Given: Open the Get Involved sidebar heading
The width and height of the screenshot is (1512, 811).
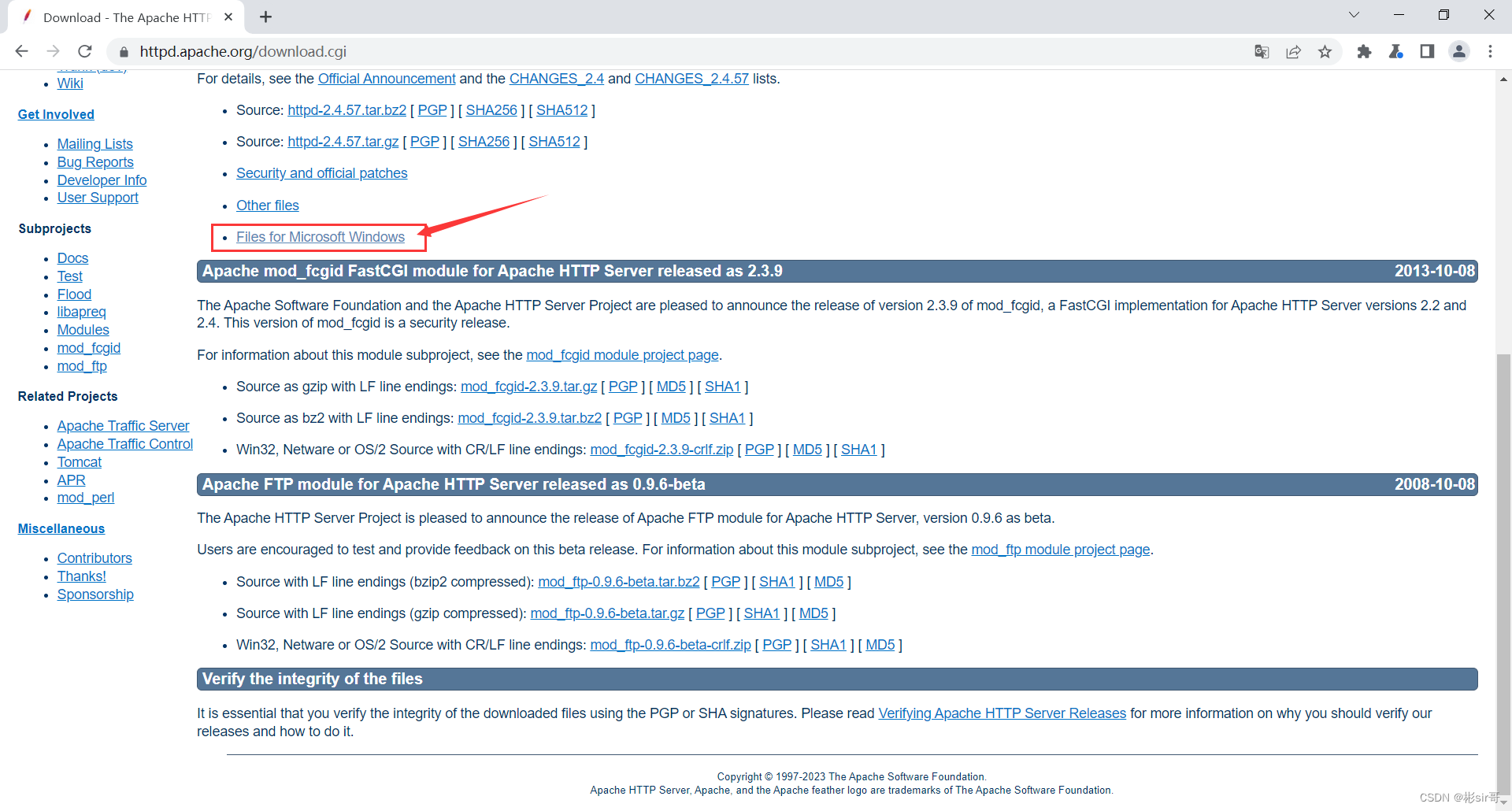Looking at the screenshot, I should point(56,114).
